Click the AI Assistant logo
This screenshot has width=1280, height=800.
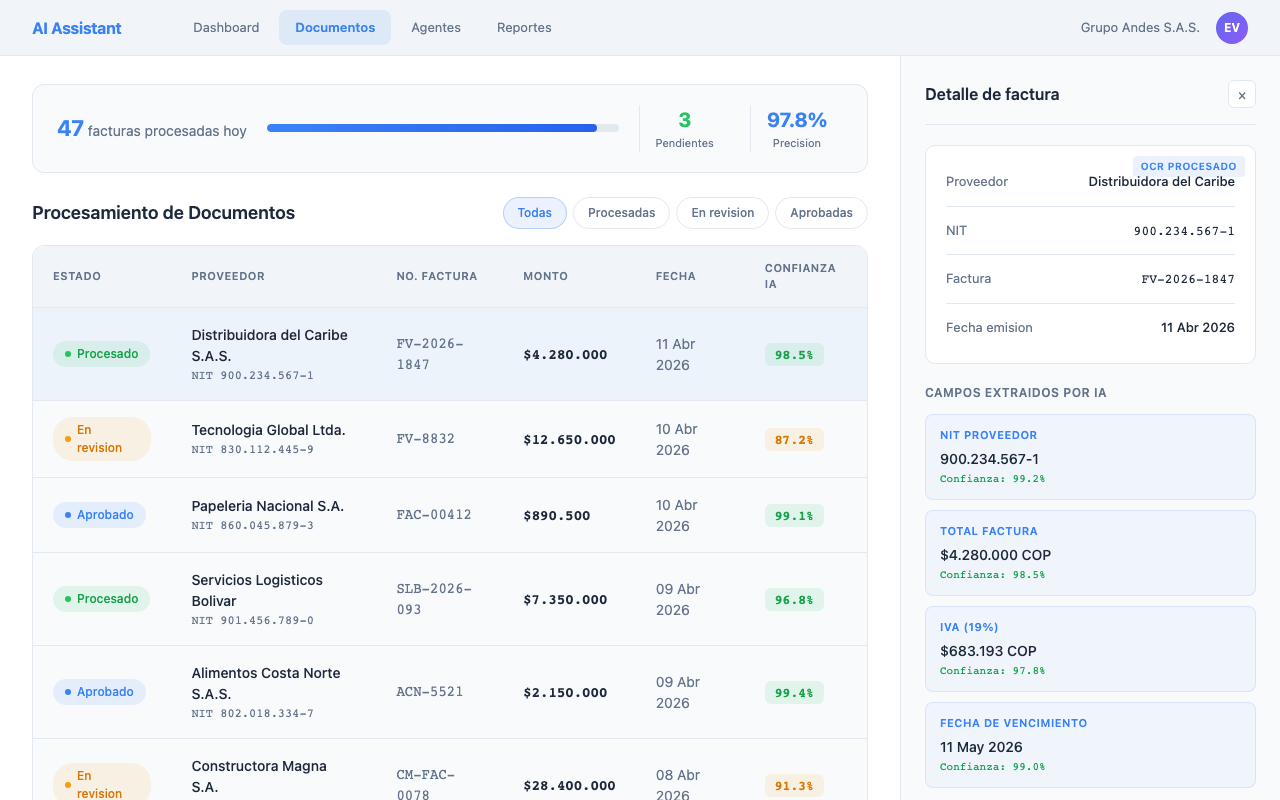pyautogui.click(x=76, y=27)
